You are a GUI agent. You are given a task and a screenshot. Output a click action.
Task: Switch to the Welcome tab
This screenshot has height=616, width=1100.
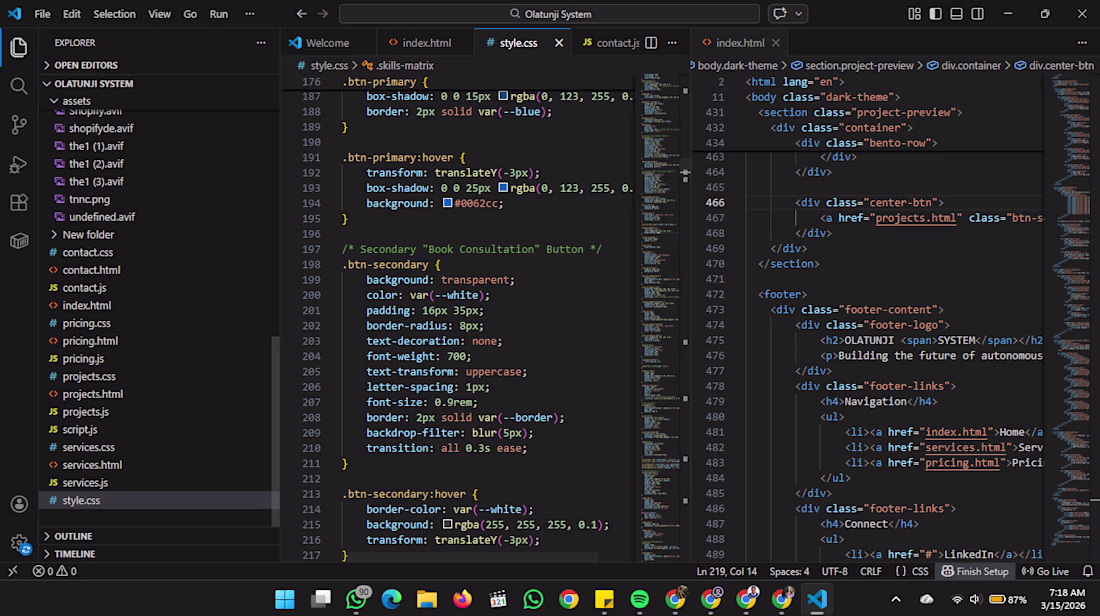[326, 43]
